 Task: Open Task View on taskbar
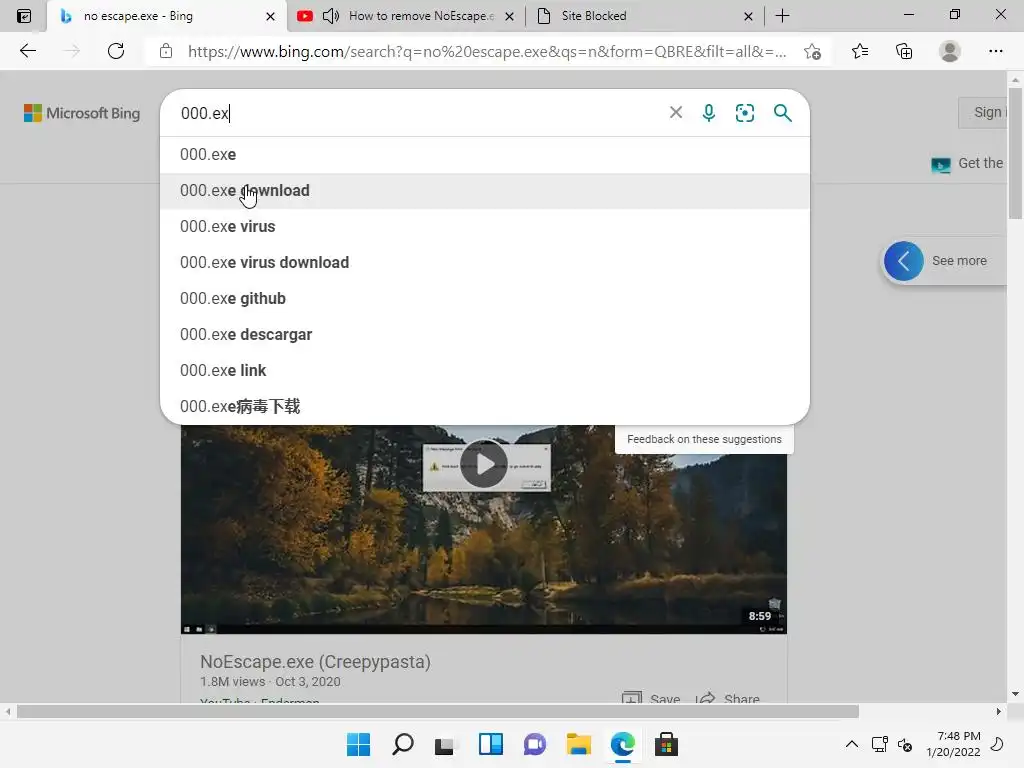click(x=445, y=744)
